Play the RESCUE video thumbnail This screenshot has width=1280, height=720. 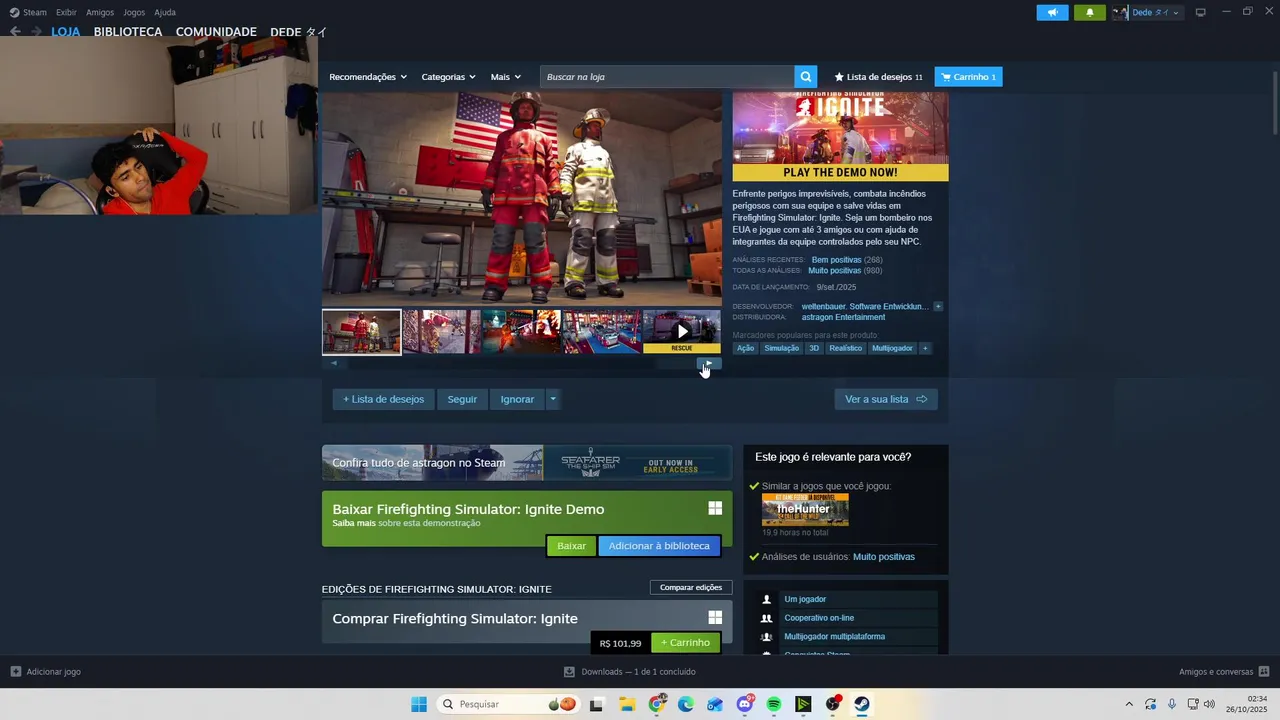tap(682, 331)
